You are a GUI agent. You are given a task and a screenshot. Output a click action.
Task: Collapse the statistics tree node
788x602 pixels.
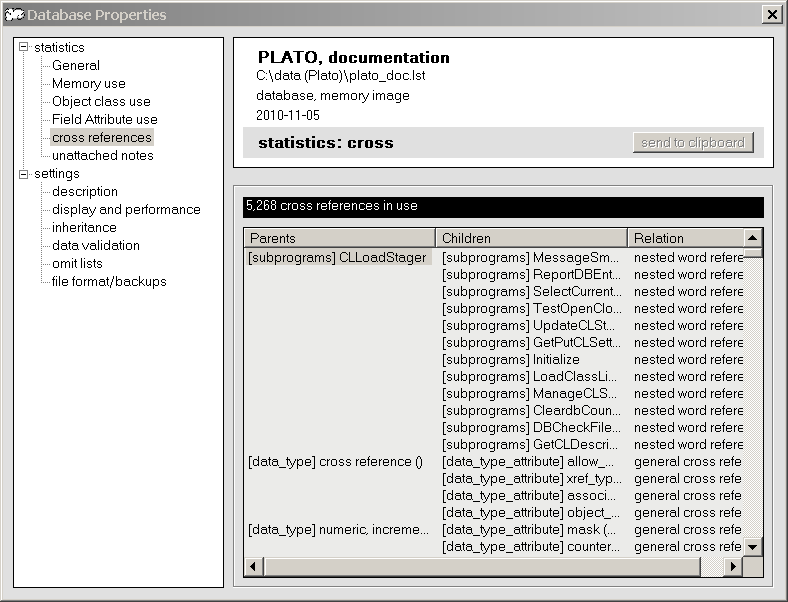point(24,48)
